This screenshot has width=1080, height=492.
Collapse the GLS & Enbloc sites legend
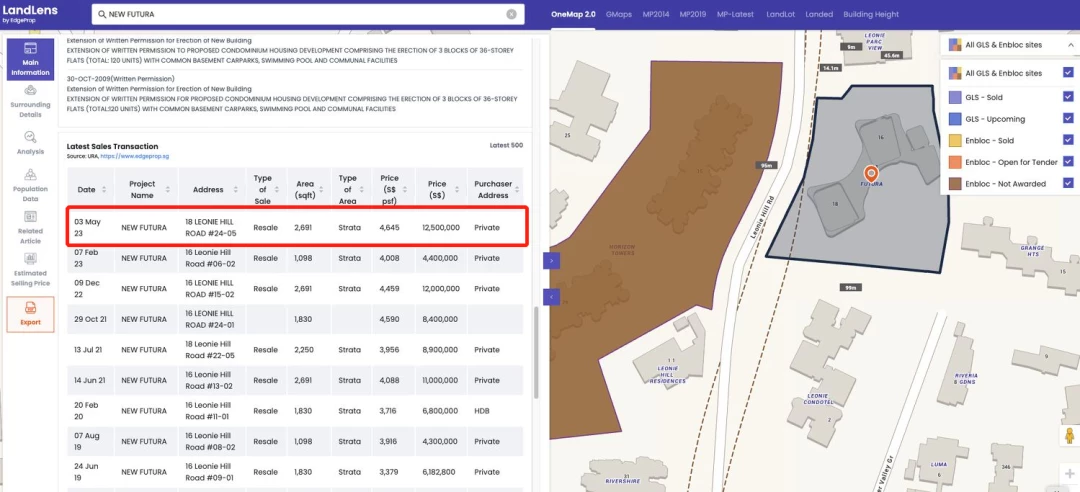pyautogui.click(x=1071, y=45)
